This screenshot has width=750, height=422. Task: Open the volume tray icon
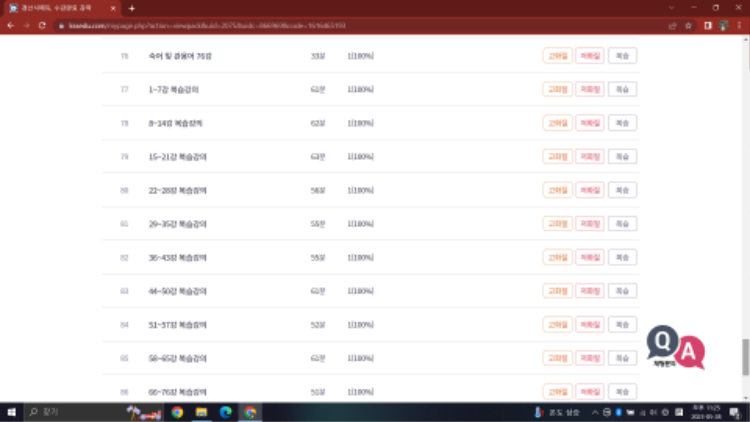click(x=653, y=412)
